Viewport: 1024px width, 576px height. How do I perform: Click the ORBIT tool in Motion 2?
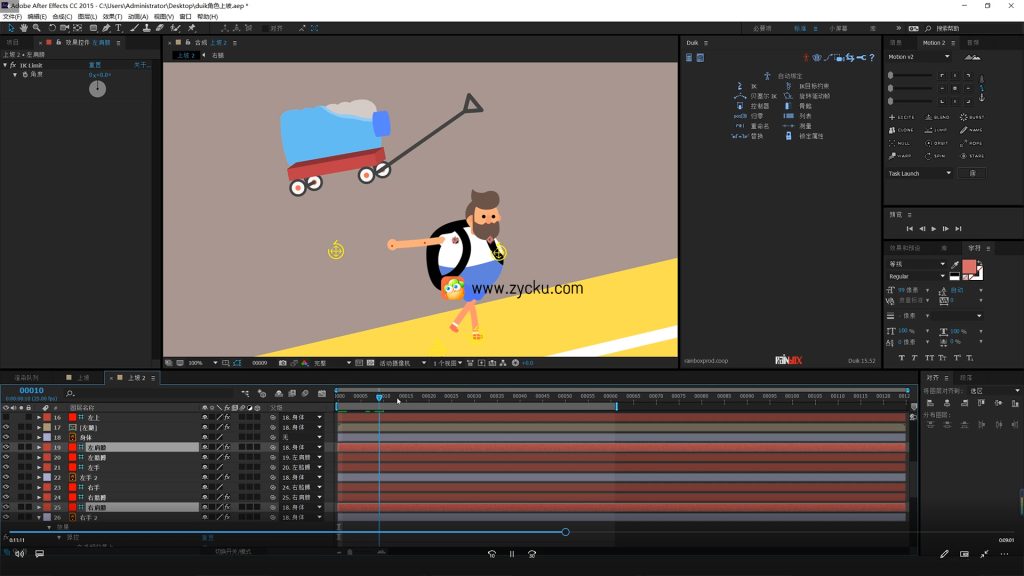(x=936, y=143)
